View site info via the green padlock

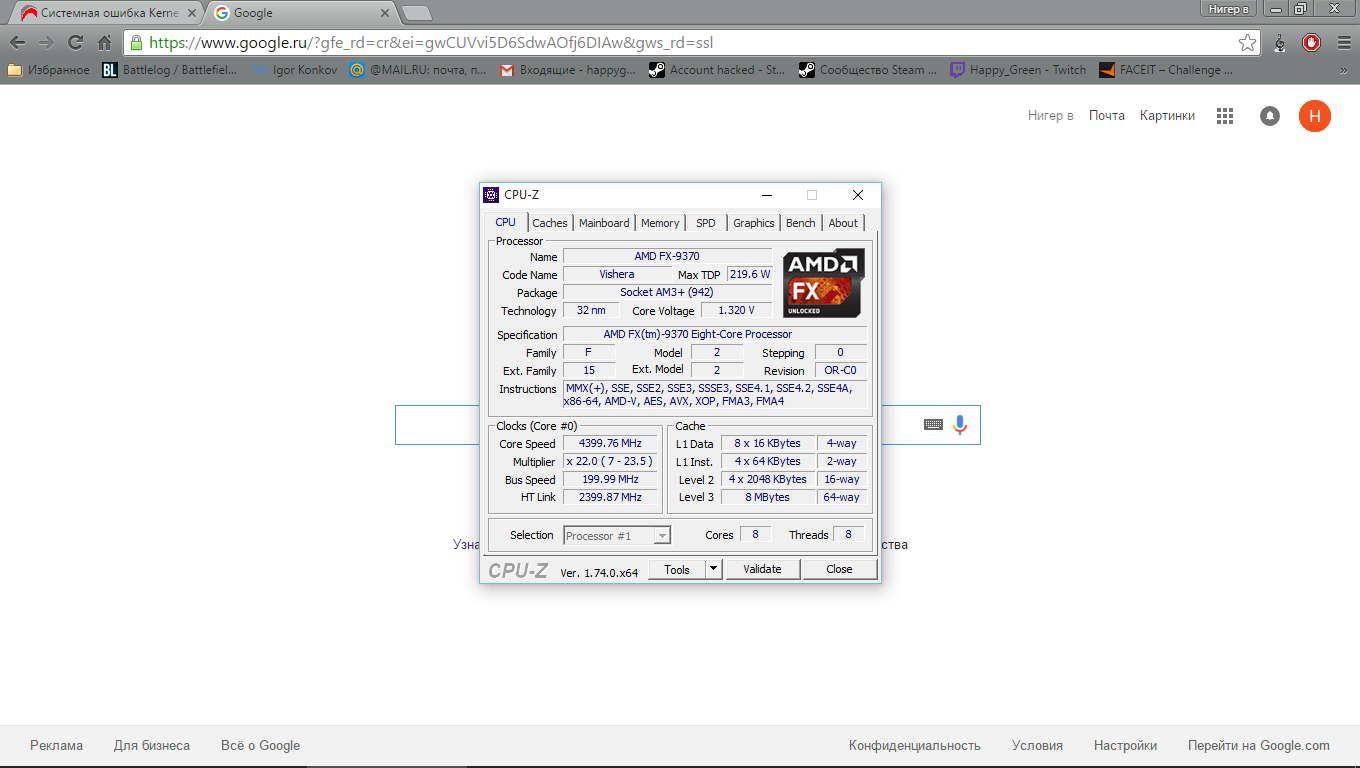[137, 43]
